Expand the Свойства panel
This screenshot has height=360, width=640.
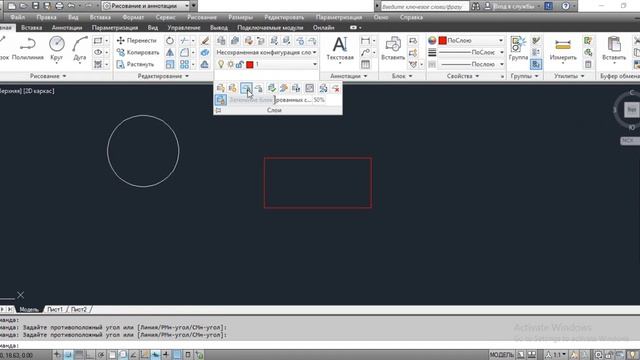(x=462, y=76)
